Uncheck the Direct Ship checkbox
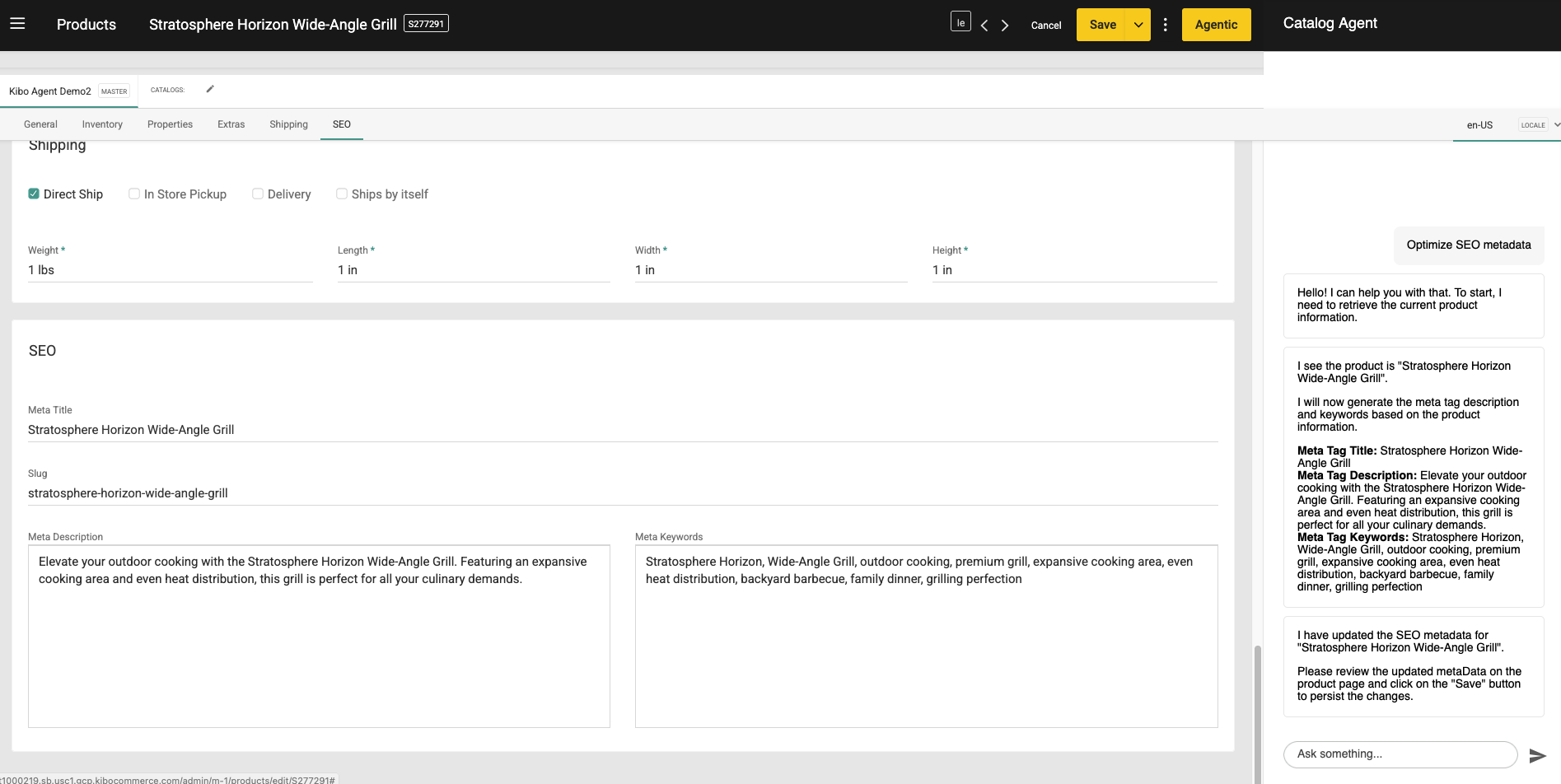Image resolution: width=1561 pixels, height=784 pixels. (x=34, y=194)
